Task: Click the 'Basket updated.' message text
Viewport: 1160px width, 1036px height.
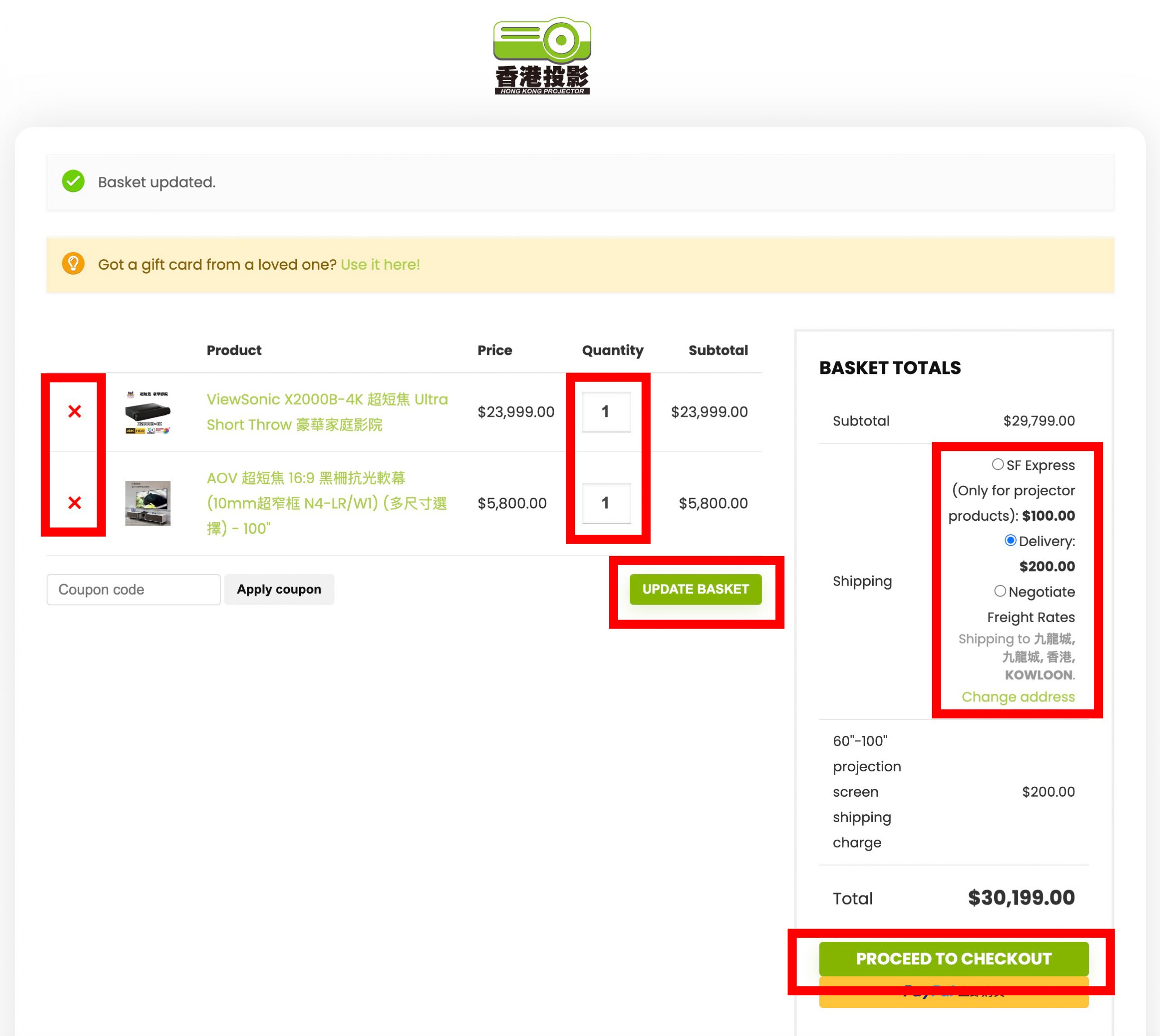Action: [156, 182]
